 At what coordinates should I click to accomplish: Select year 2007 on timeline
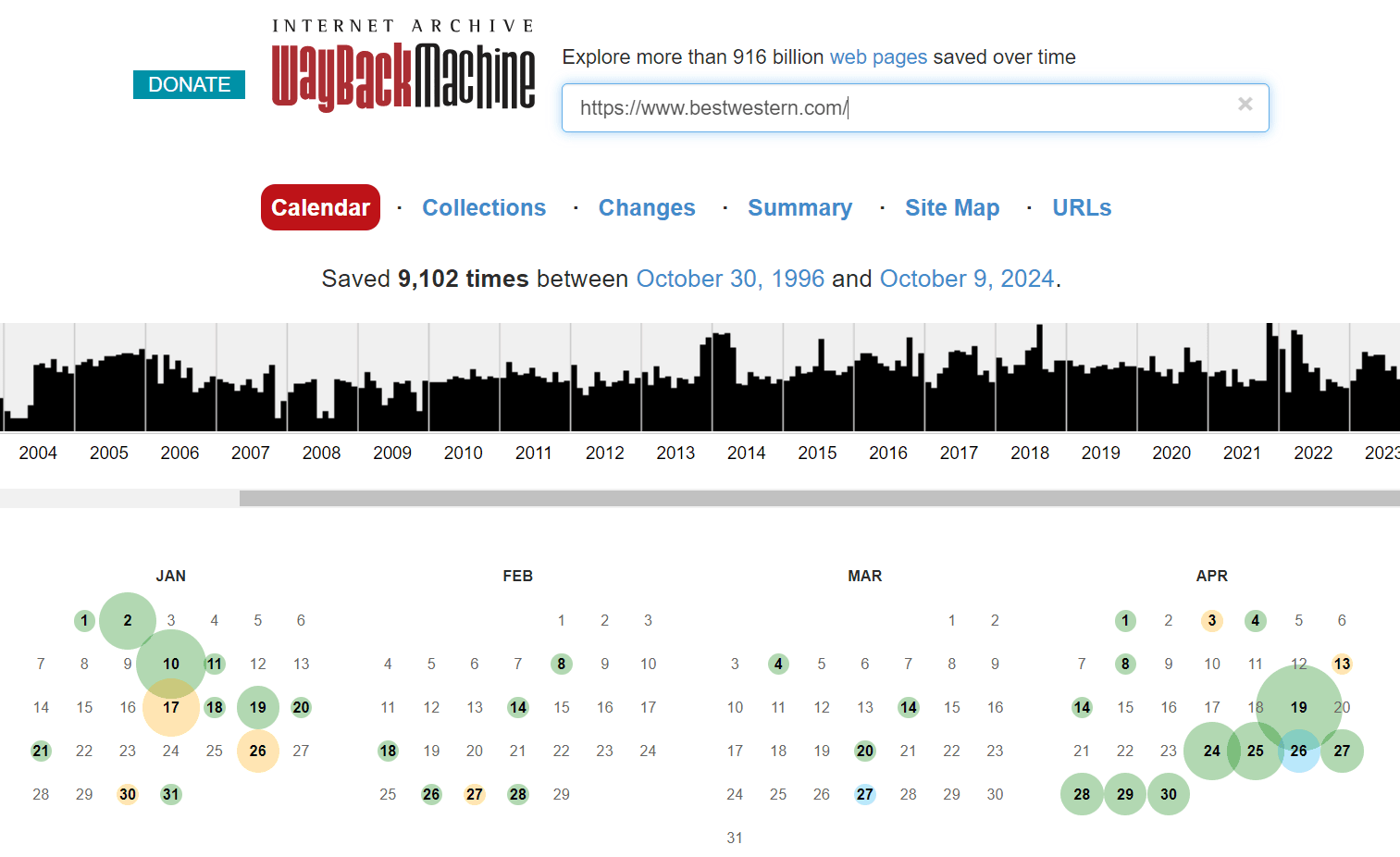[x=251, y=453]
